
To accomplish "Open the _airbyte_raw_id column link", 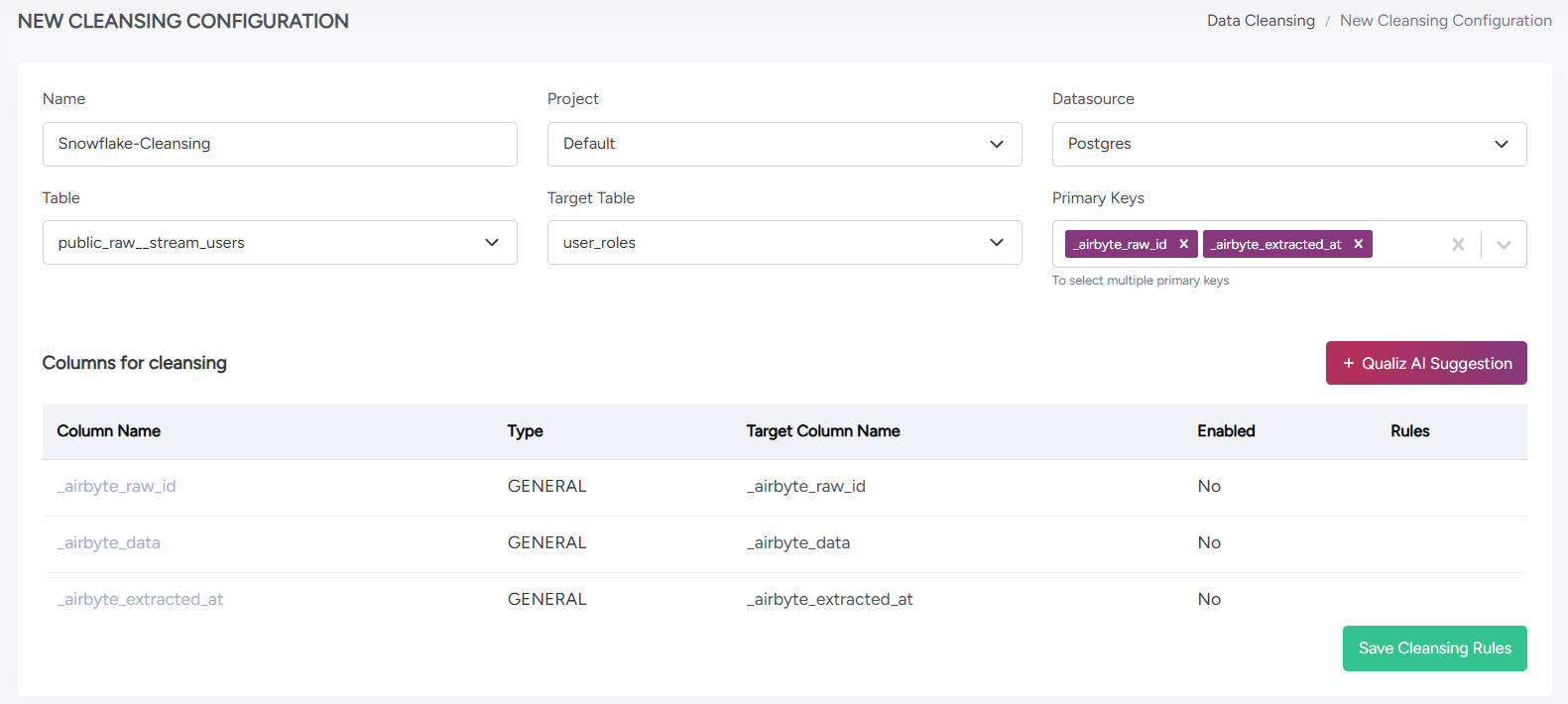I will point(117,486).
